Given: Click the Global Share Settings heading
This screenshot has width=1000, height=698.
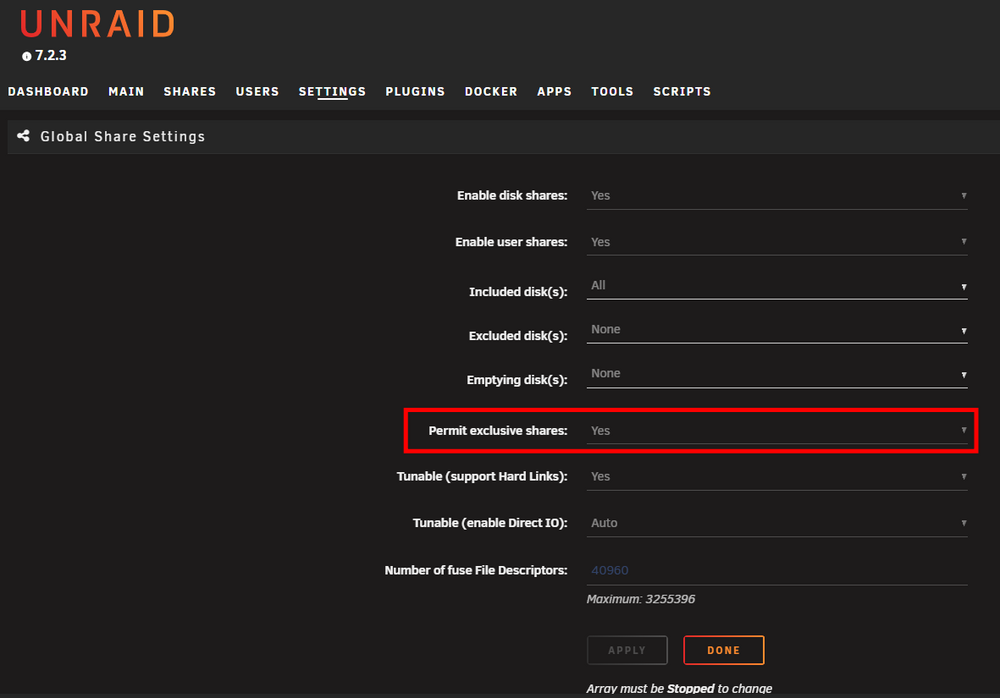Looking at the screenshot, I should click(x=122, y=137).
